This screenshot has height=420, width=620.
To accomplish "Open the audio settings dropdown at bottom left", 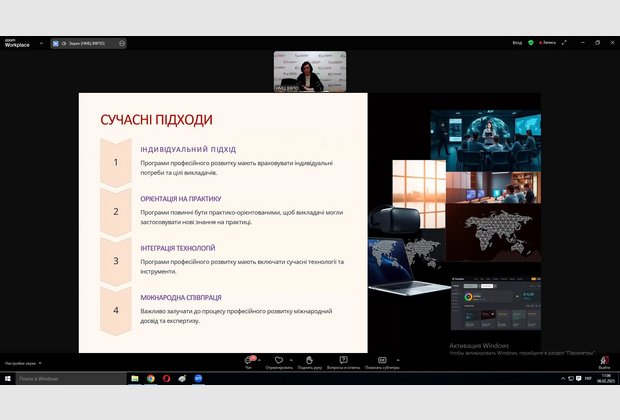I will [40, 363].
